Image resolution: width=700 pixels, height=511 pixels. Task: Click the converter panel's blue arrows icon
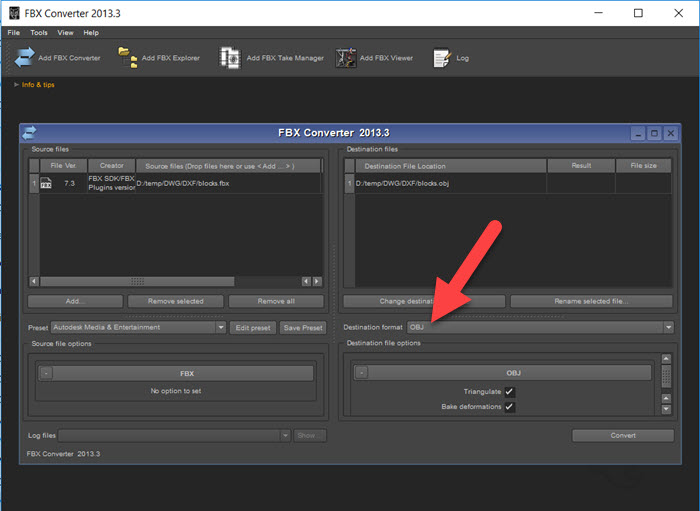point(29,133)
